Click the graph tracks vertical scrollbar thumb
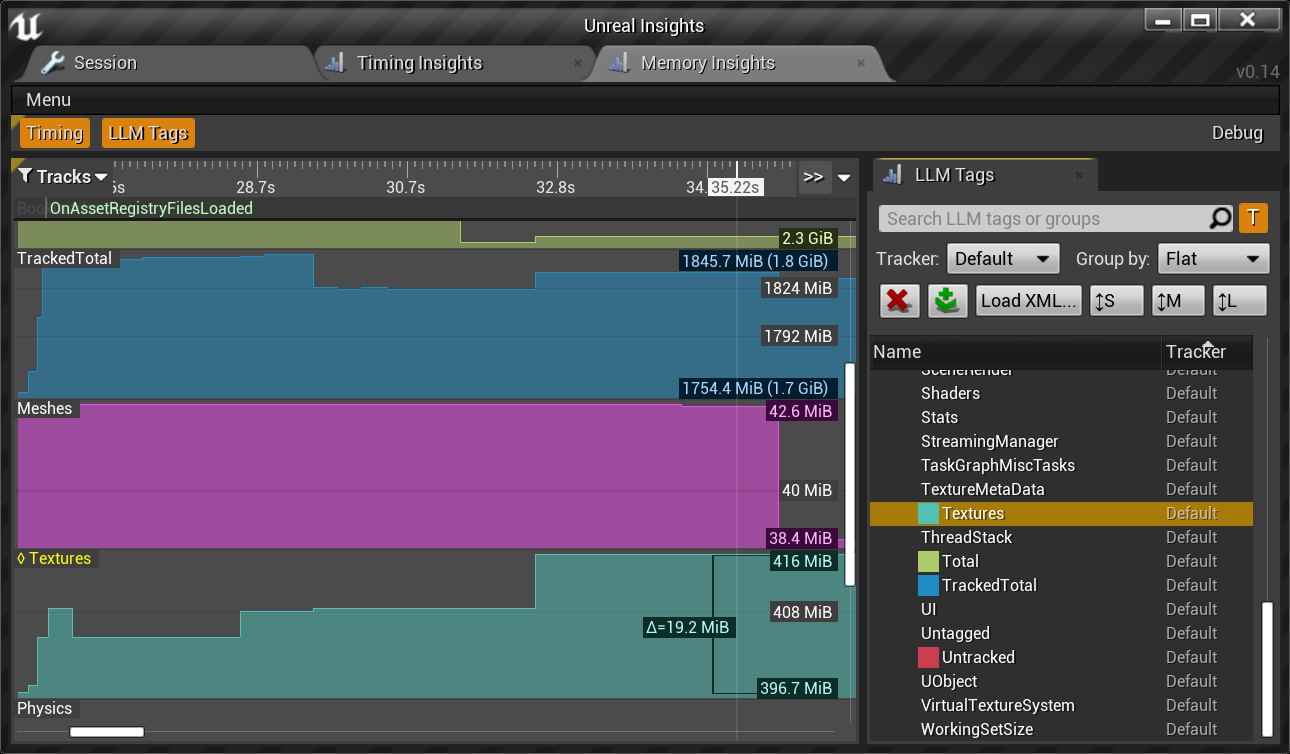The width and height of the screenshot is (1290, 754). [850, 474]
